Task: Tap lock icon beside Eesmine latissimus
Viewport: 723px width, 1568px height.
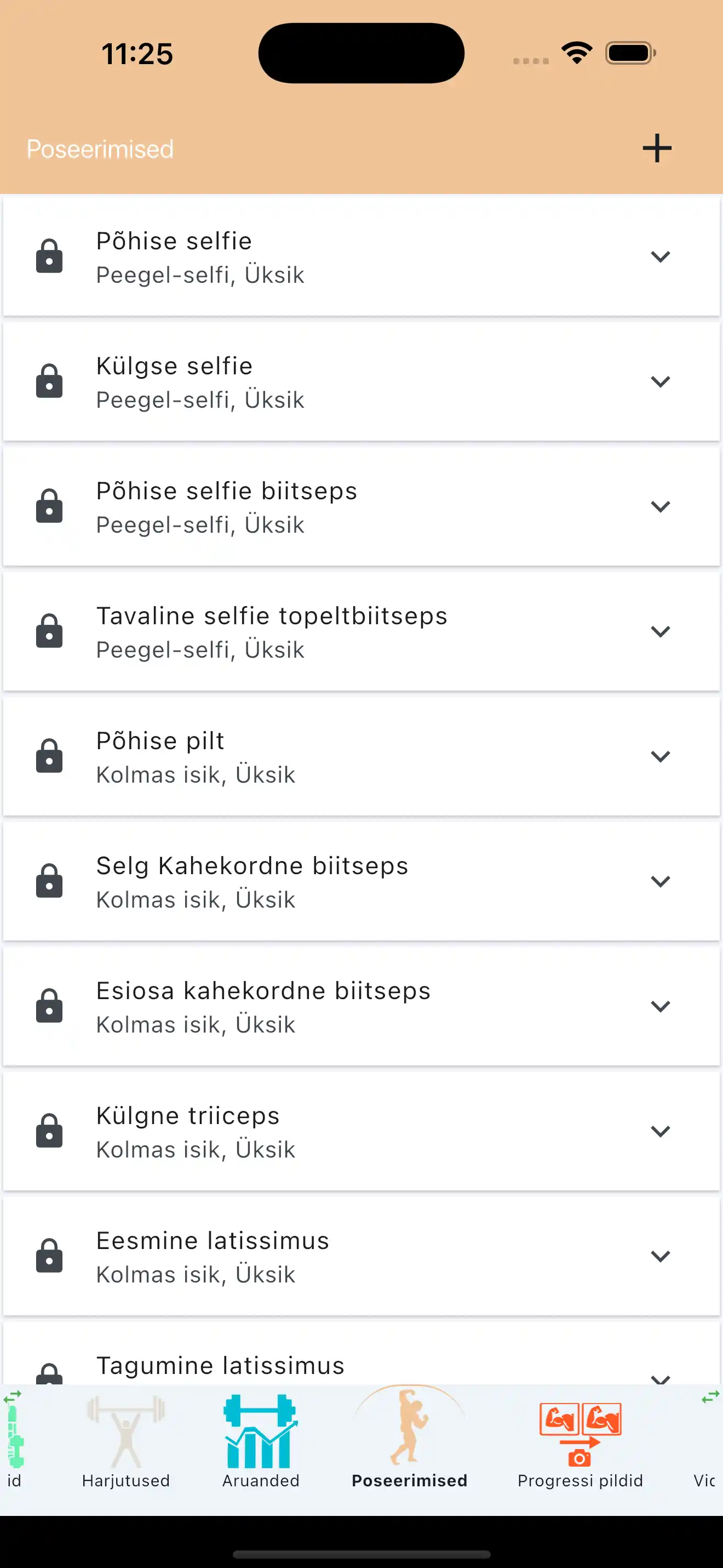Action: 49,1256
